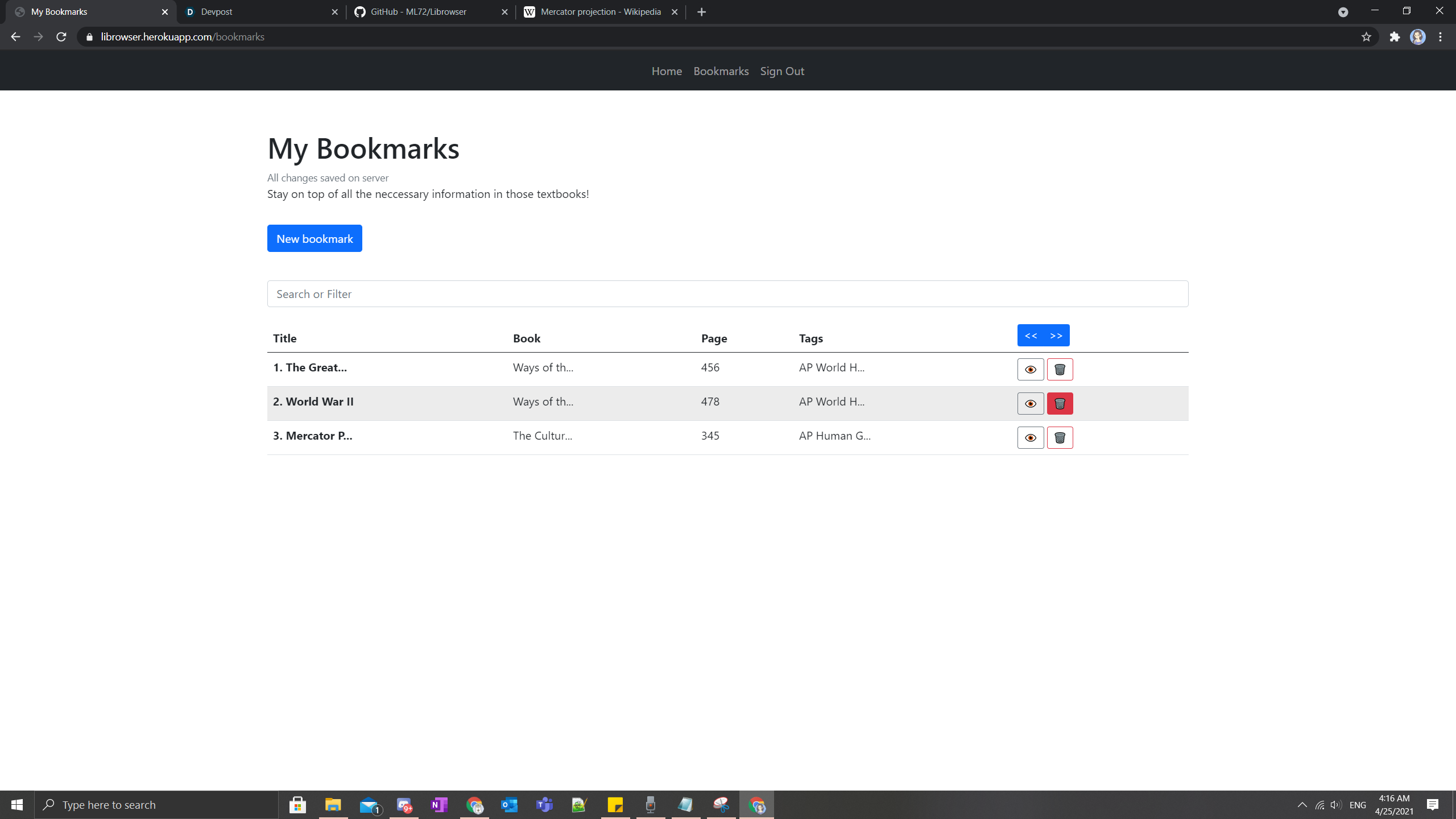Screen dimensions: 1456x819
Task: Show Mercator P... bookmark via eye icon
Action: tap(1031, 437)
